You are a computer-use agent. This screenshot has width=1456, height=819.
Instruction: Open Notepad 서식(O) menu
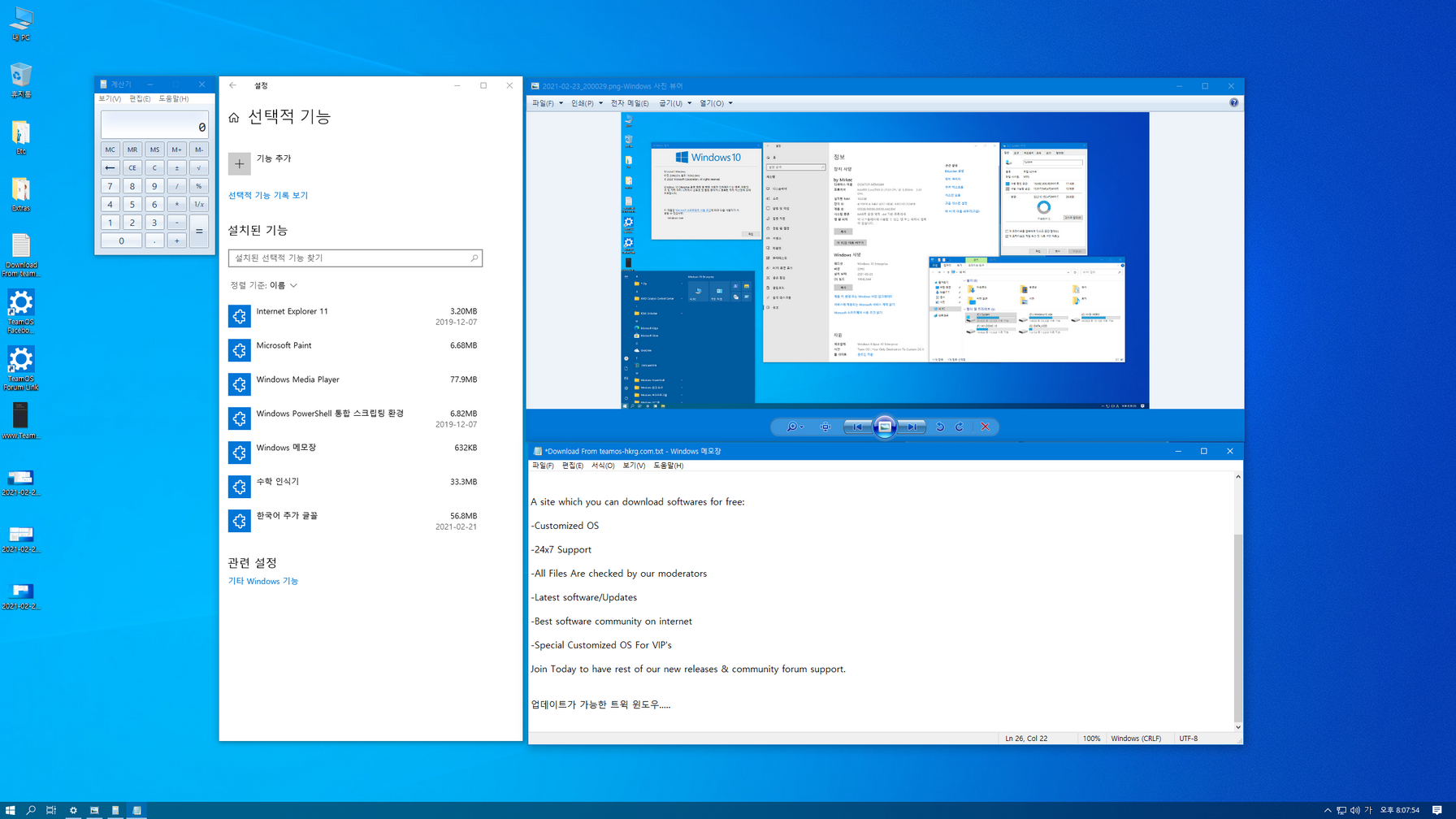(x=603, y=466)
